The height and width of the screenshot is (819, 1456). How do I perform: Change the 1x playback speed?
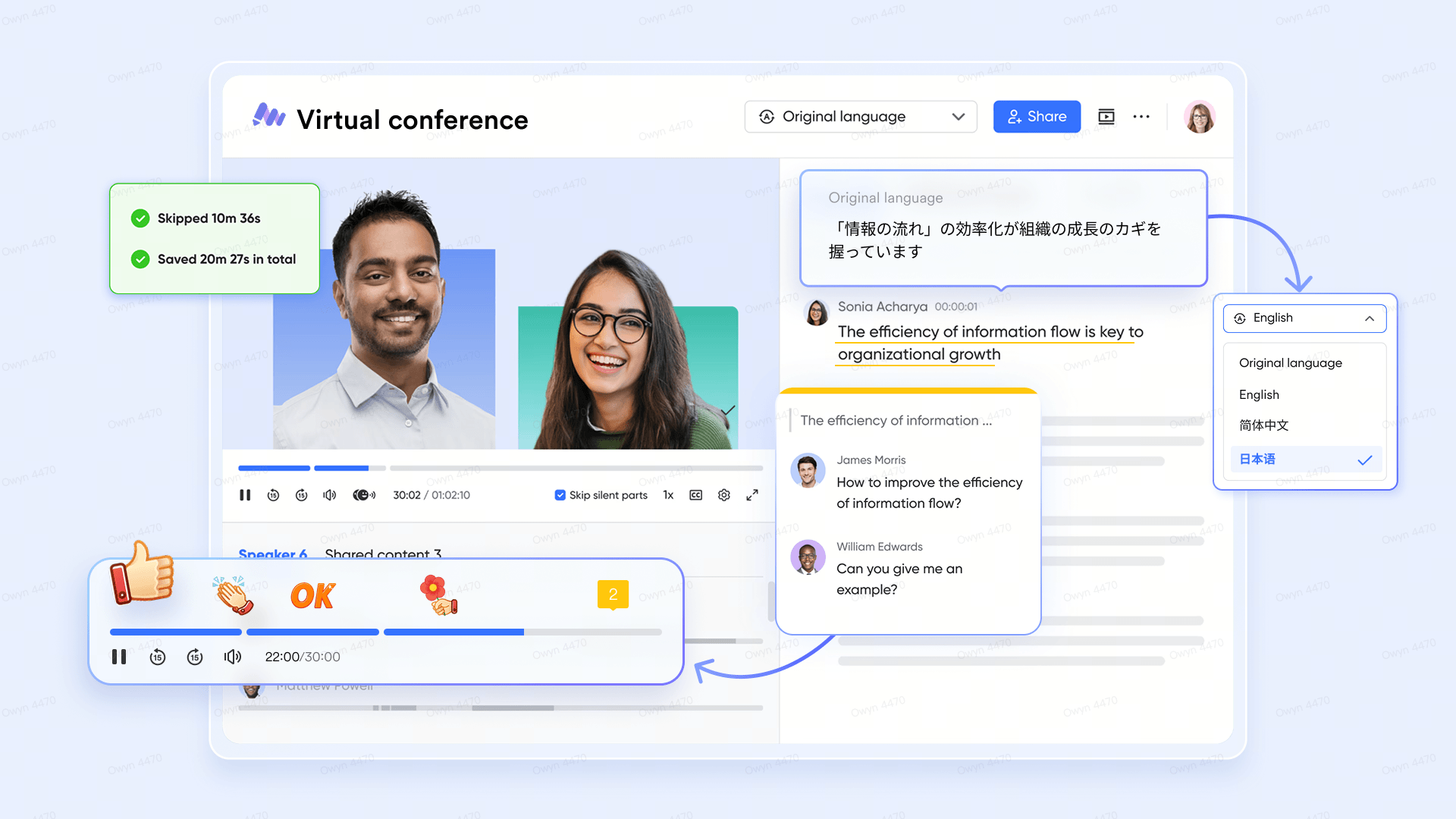[x=668, y=495]
